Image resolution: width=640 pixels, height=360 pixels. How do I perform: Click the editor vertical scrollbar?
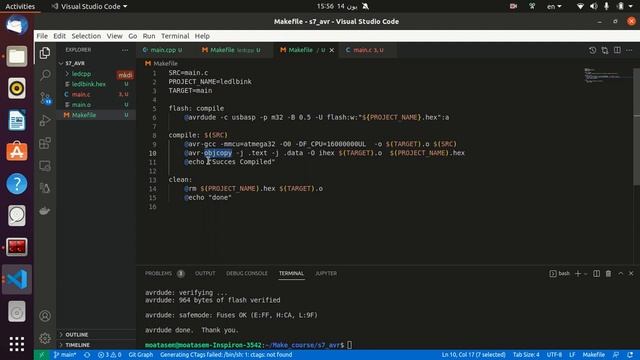point(637,127)
